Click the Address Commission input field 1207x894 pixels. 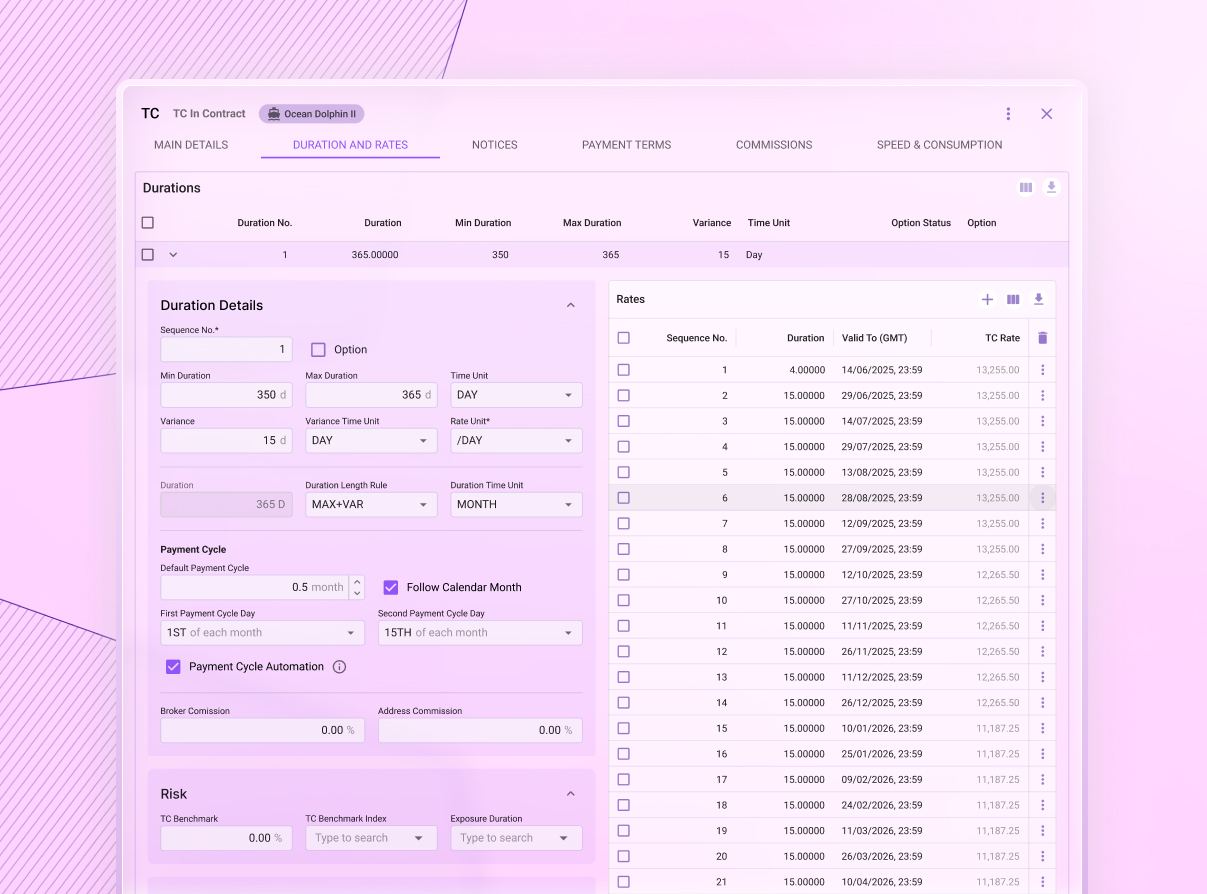[x=480, y=730]
